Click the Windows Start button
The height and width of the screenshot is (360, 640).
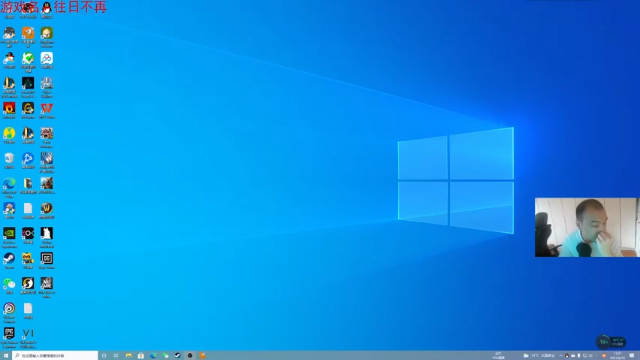click(6, 356)
